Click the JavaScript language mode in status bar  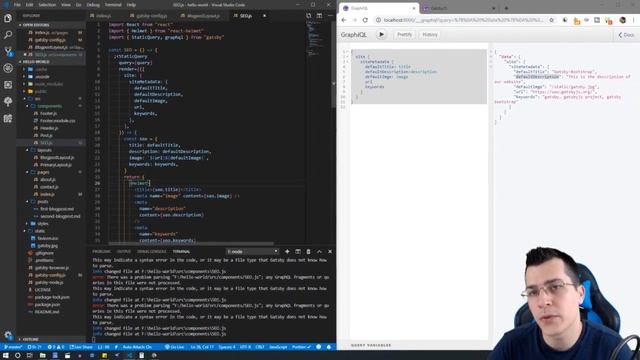click(x=278, y=347)
